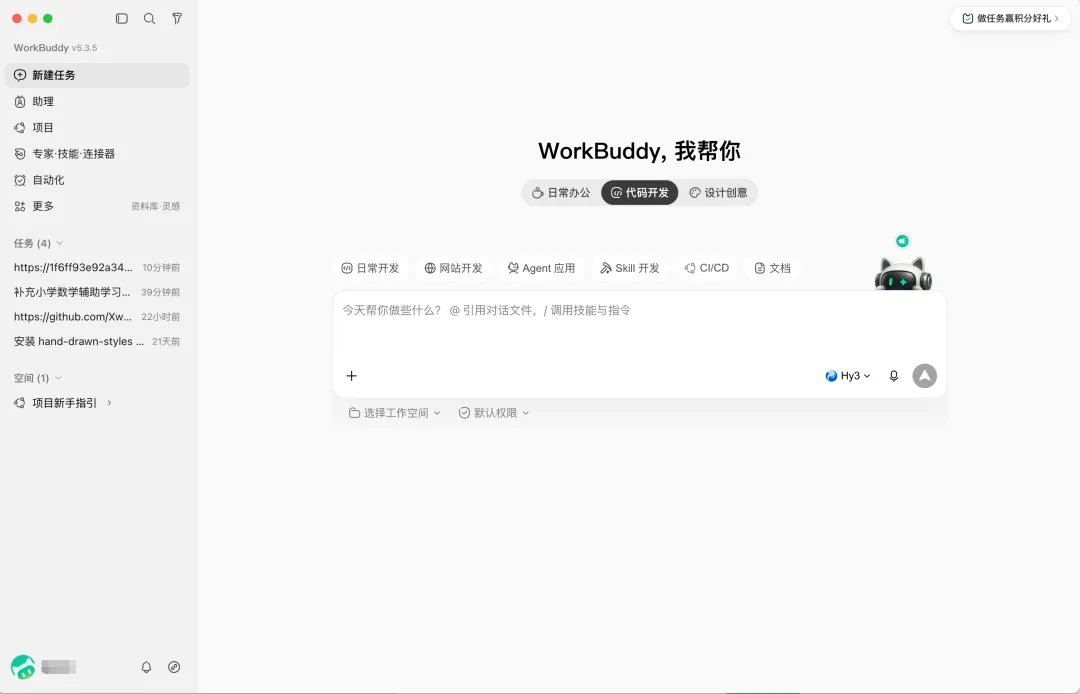Viewport: 1080px width, 694px height.
Task: Switch to 设计创意 tab
Action: [718, 193]
